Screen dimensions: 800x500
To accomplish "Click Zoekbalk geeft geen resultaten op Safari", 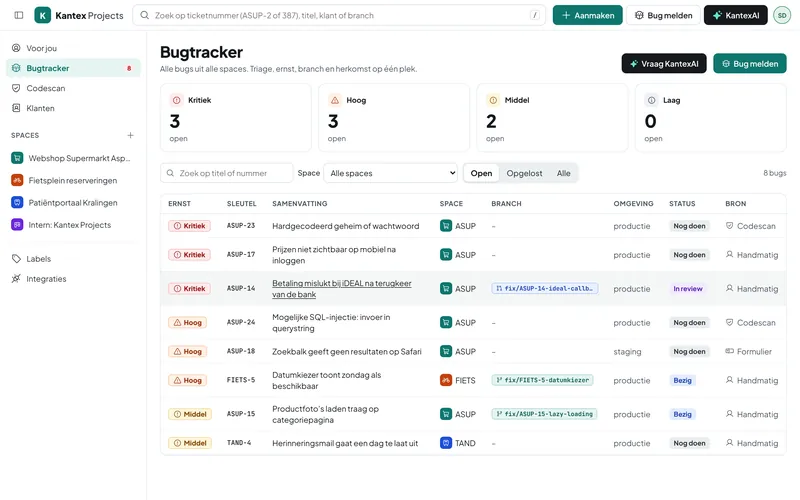I will [347, 352].
